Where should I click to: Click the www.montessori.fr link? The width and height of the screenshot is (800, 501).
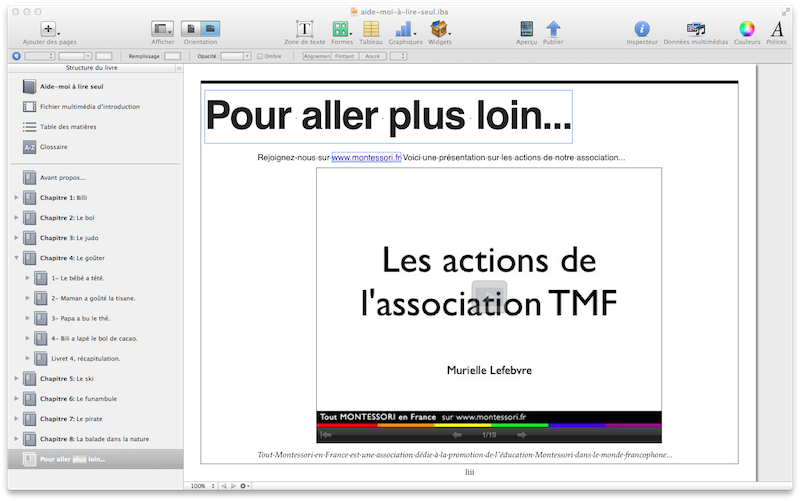coord(366,157)
